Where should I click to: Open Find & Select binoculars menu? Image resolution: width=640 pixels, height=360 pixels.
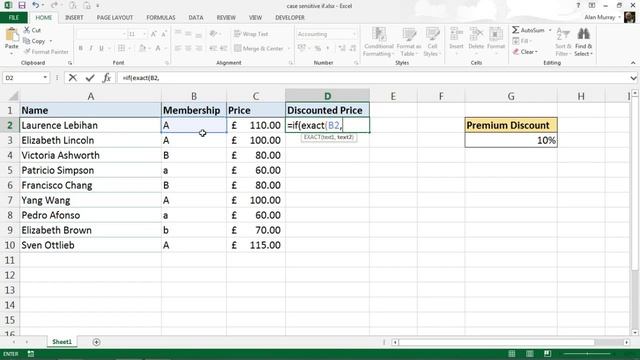(x=583, y=42)
